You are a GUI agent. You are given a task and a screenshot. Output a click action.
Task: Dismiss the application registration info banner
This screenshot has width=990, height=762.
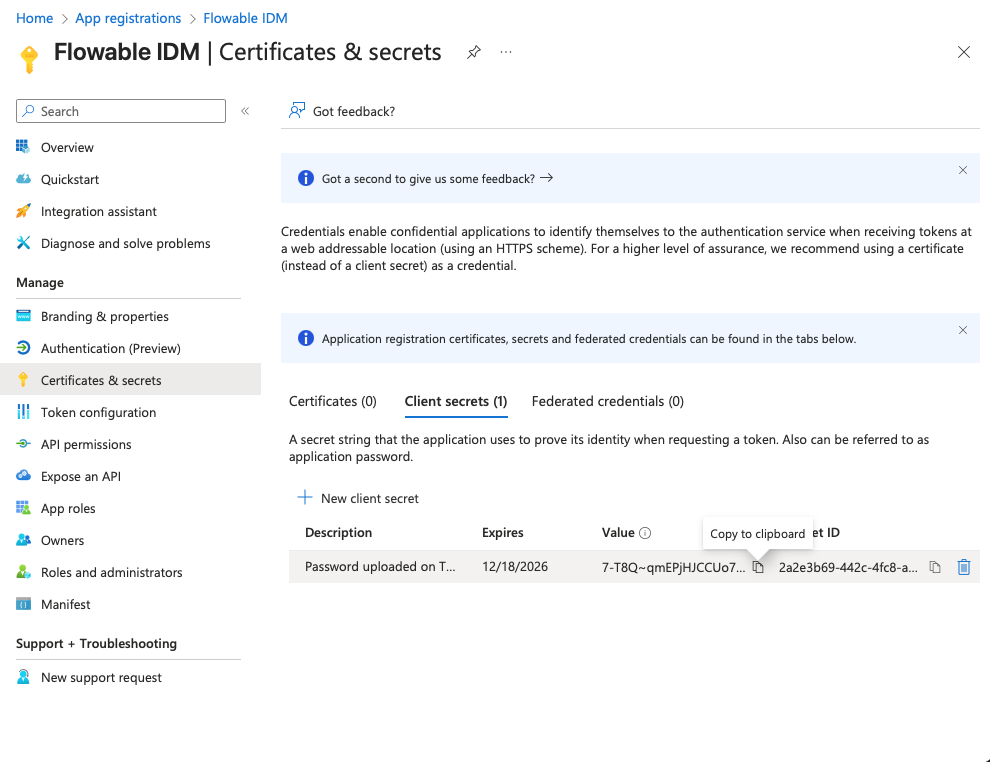coord(963,330)
